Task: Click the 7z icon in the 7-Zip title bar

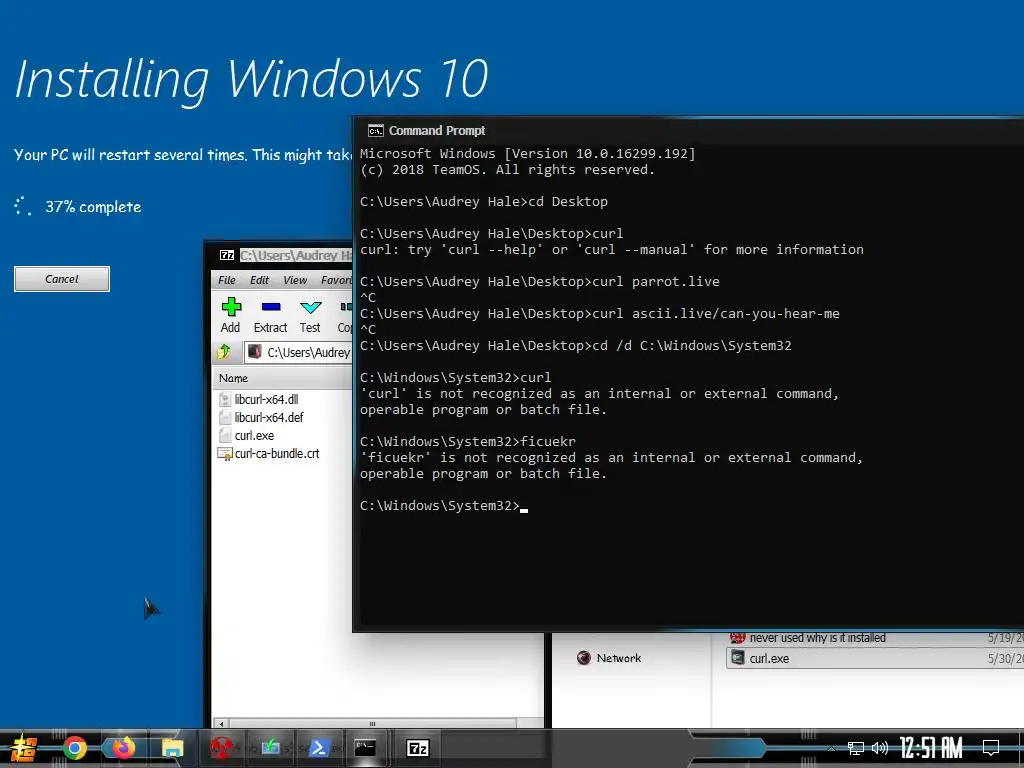Action: (227, 255)
